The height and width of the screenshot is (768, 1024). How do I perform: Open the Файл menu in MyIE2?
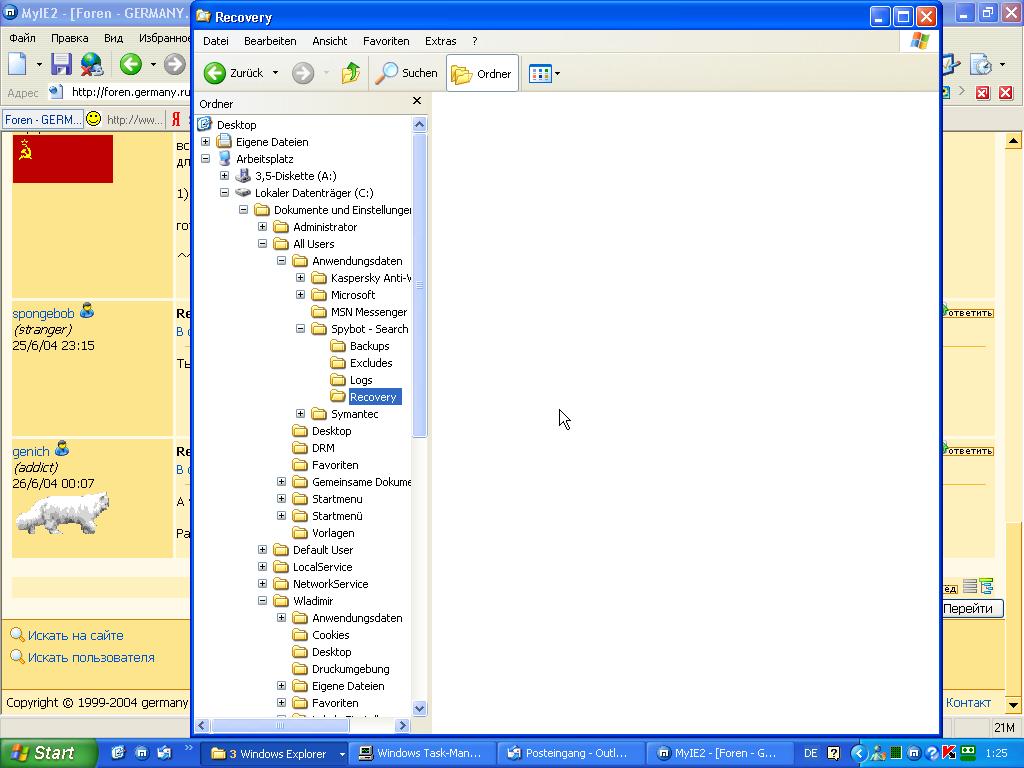(22, 38)
